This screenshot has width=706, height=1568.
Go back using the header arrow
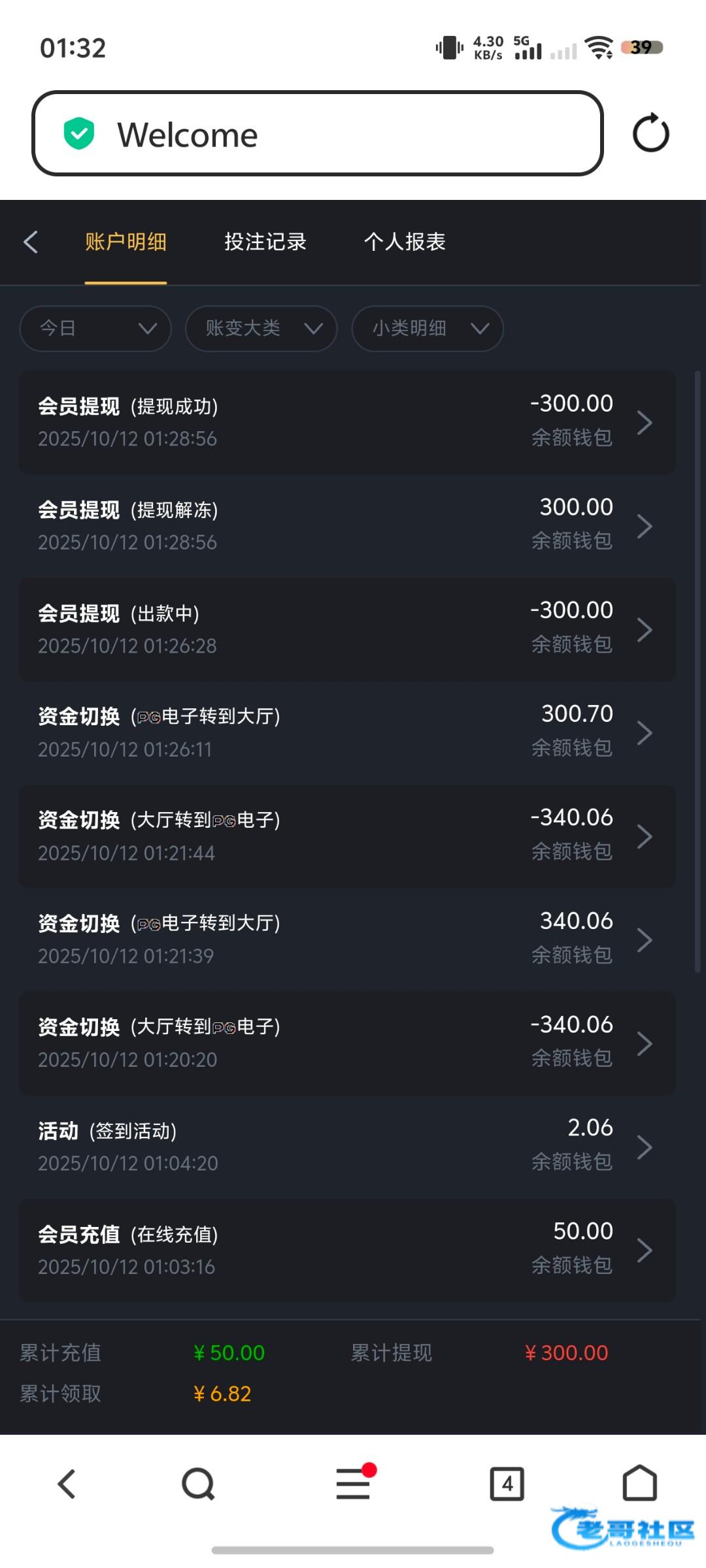[31, 242]
